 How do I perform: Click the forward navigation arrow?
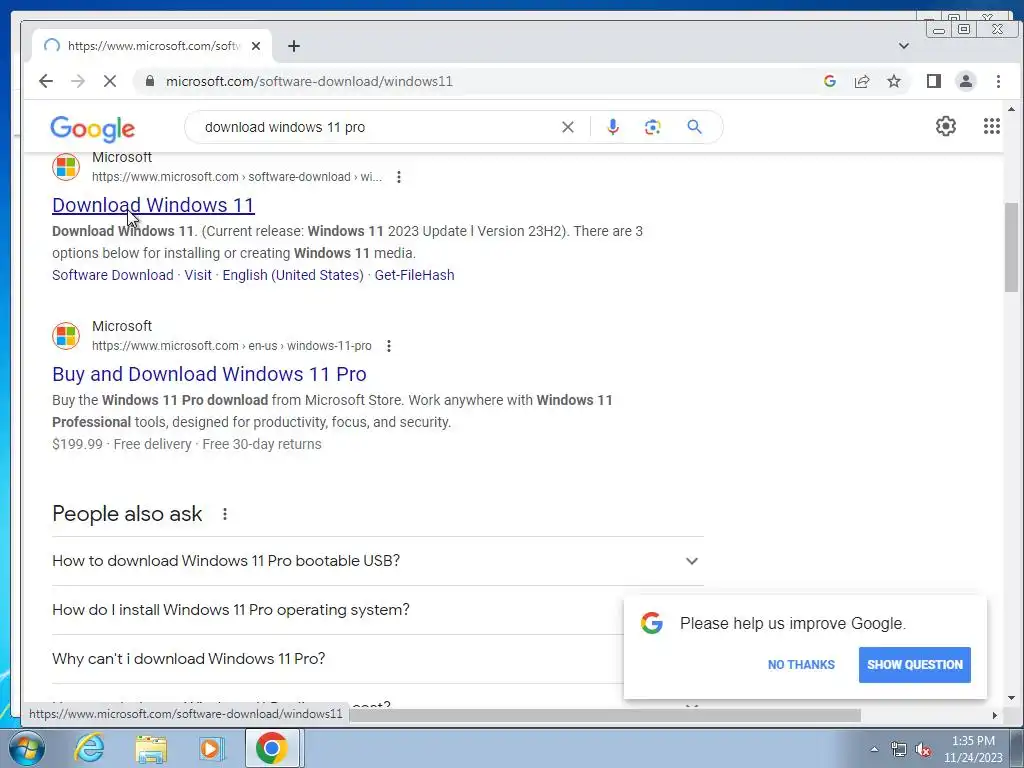tap(78, 81)
